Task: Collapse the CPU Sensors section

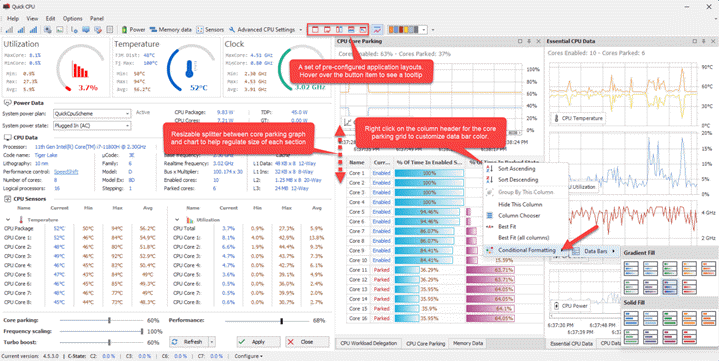Action: pyautogui.click(x=8, y=199)
